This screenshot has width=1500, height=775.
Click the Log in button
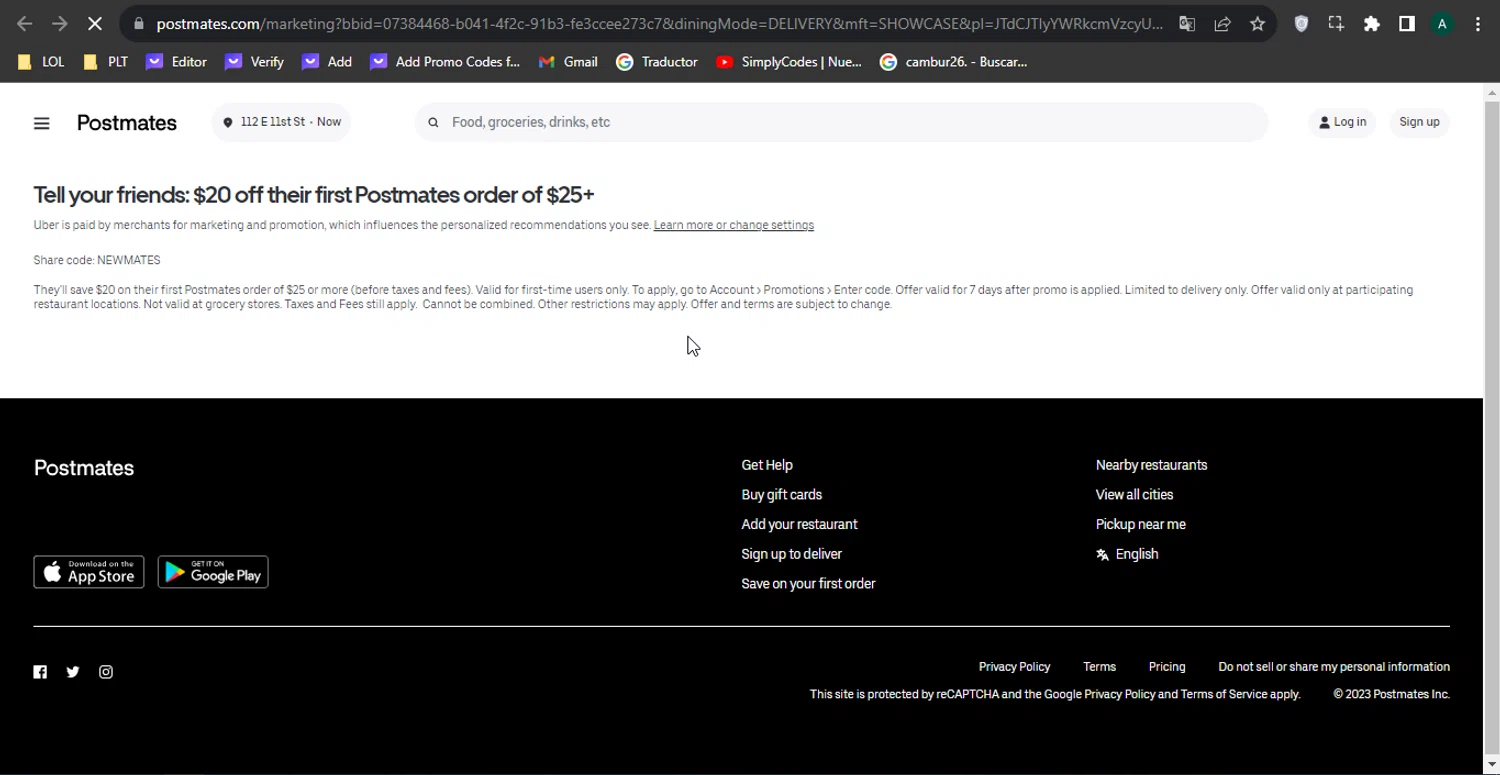point(1342,122)
